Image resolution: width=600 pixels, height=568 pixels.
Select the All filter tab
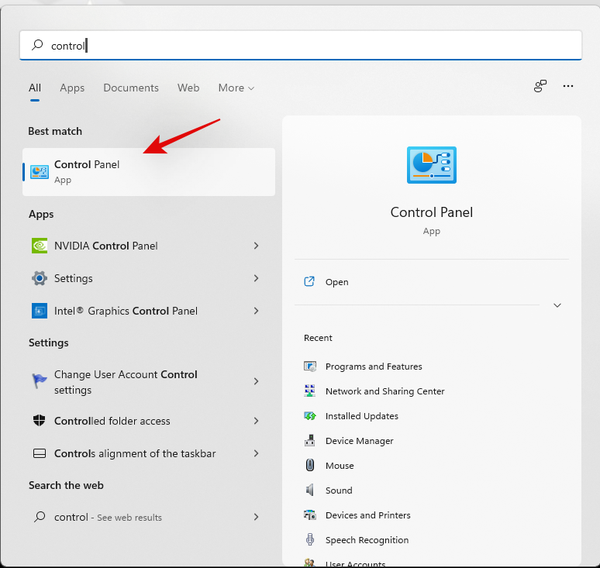[x=34, y=88]
